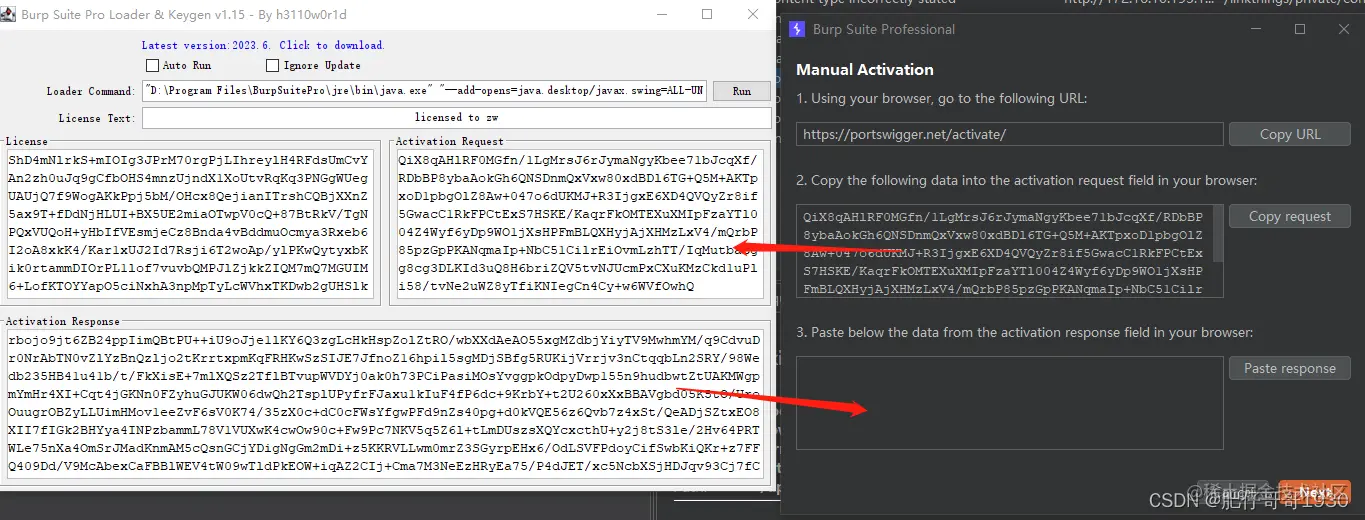
Task: Minimize the Keygen Loader window
Action: point(663,15)
